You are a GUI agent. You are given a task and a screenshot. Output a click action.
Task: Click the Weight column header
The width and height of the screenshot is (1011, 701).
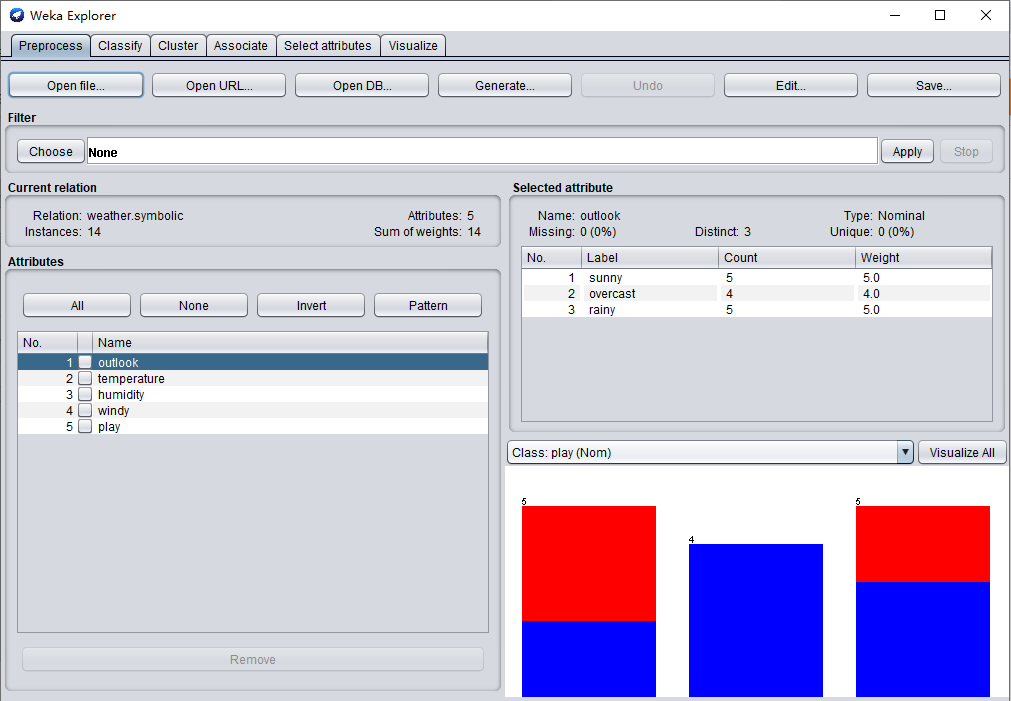pyautogui.click(x=923, y=257)
